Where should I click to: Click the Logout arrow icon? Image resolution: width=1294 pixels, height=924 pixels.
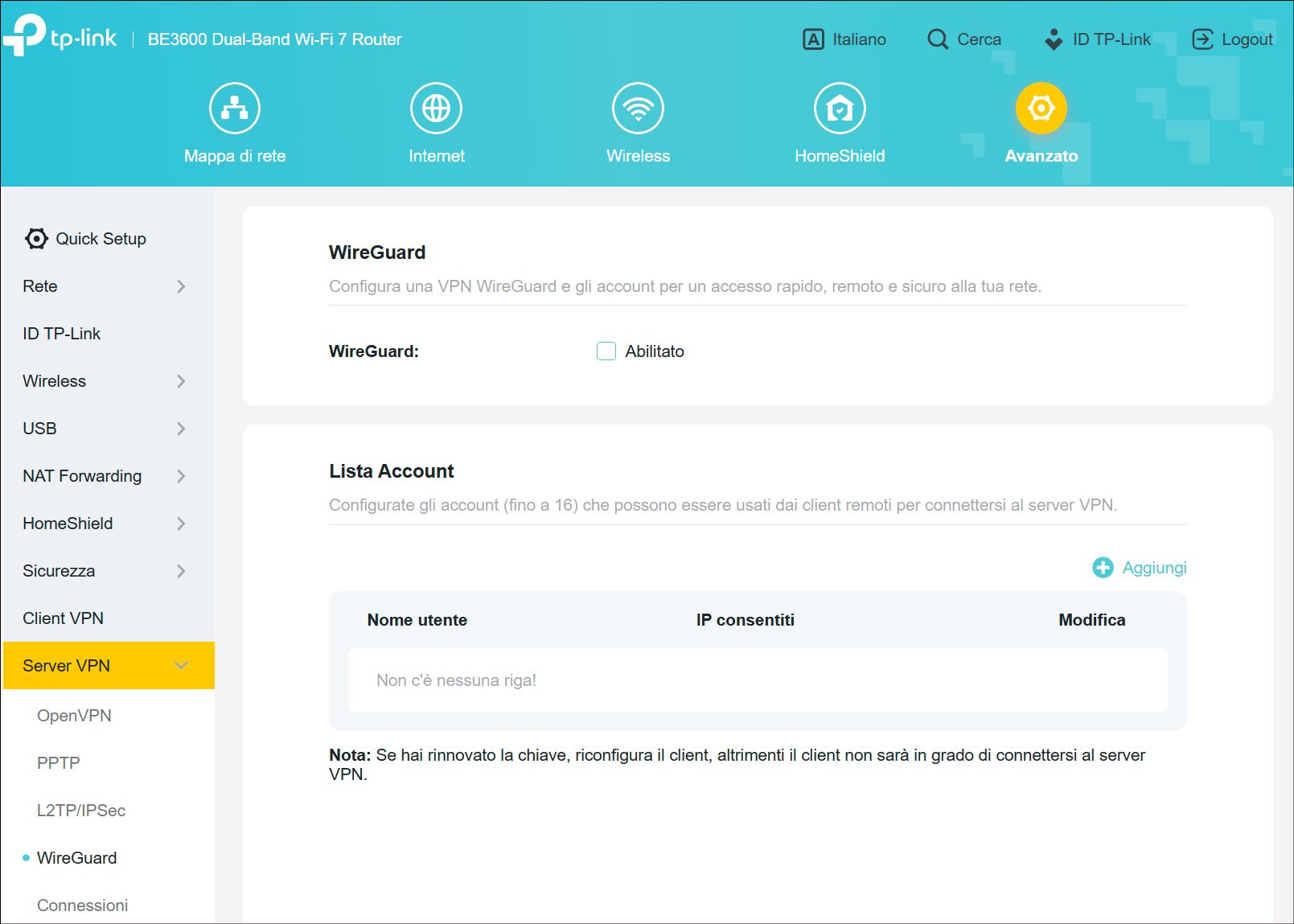pos(1202,39)
